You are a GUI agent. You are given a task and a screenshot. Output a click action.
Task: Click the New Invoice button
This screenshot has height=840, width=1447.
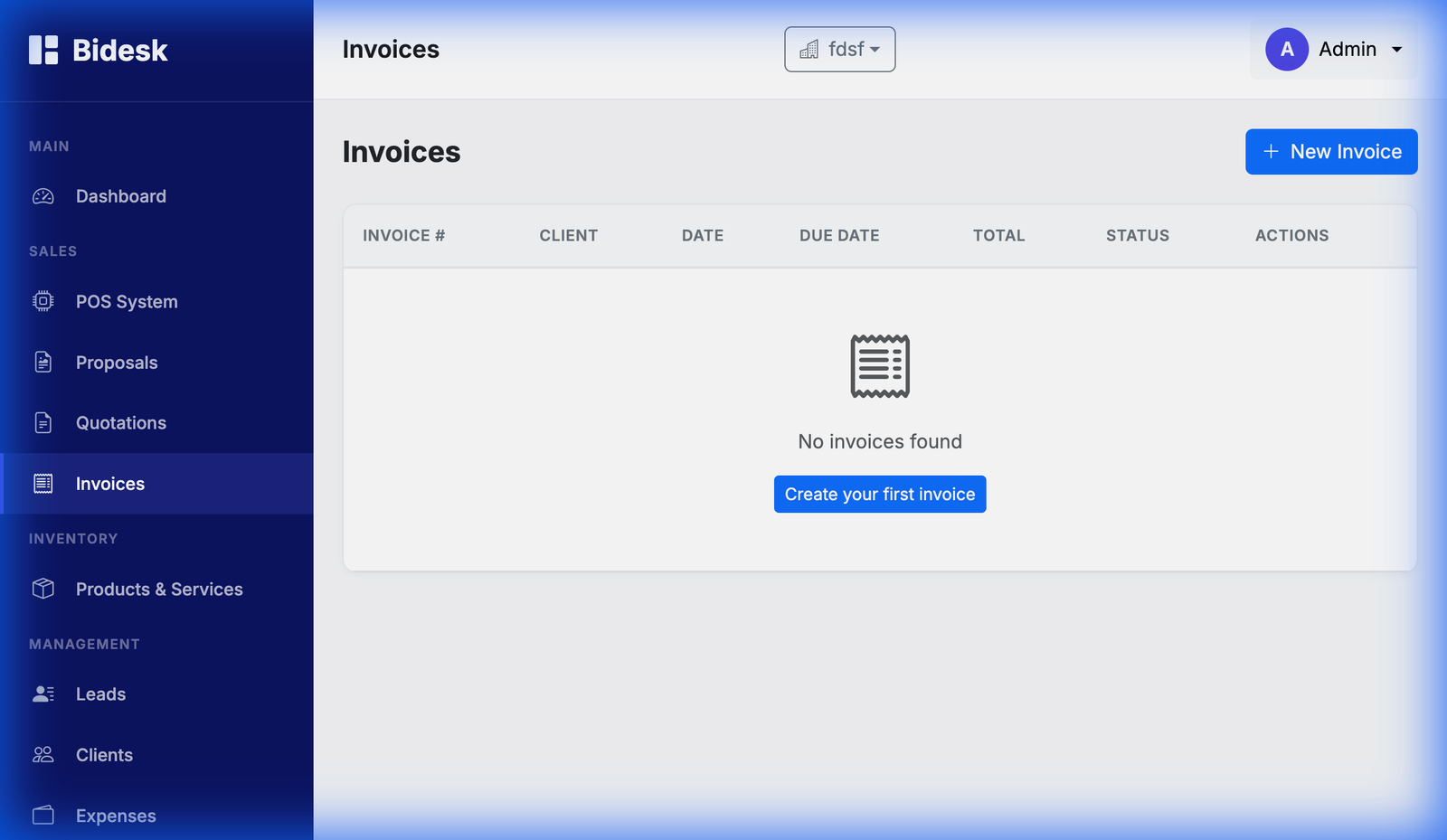point(1330,151)
